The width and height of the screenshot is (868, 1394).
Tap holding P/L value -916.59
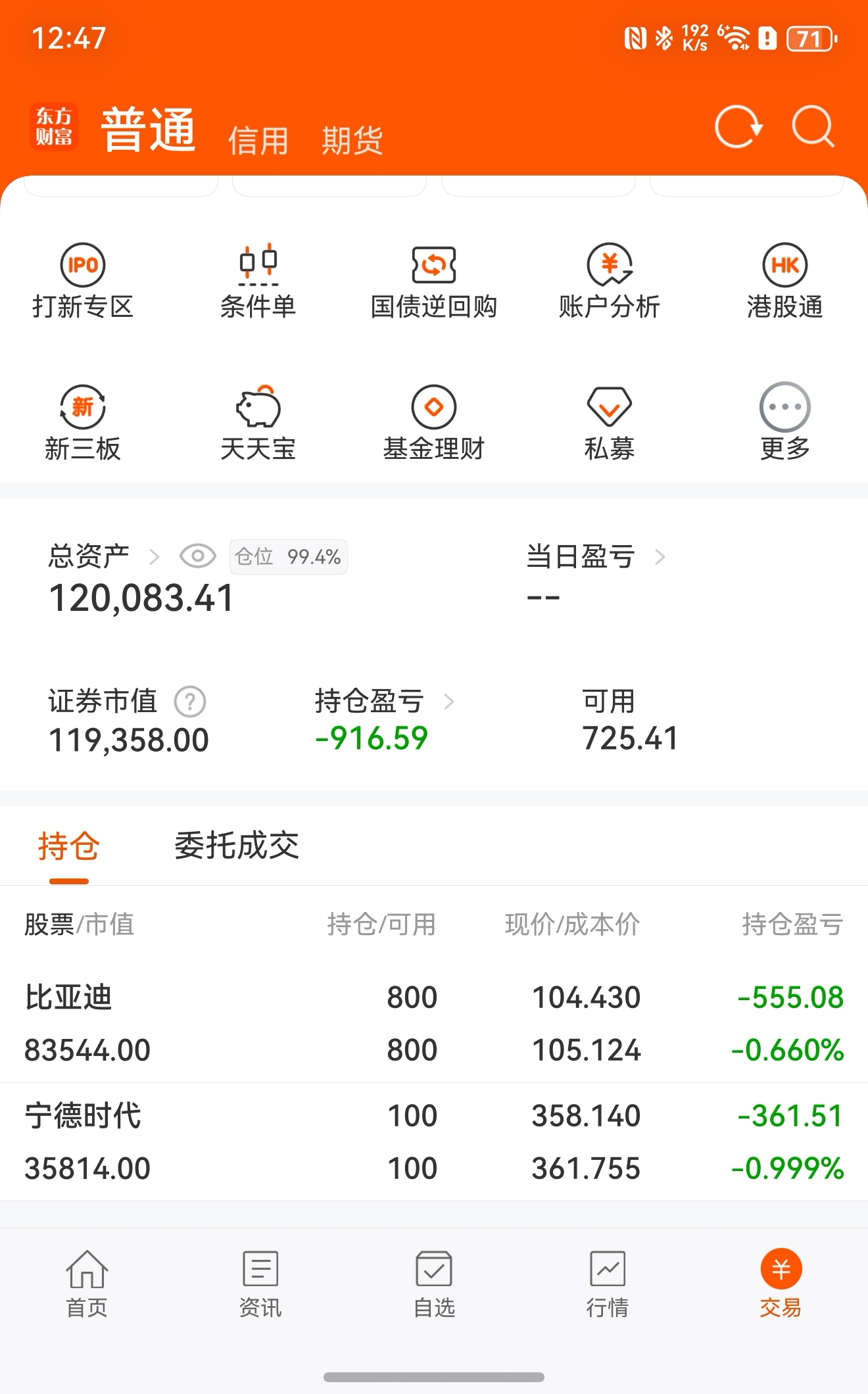[372, 738]
